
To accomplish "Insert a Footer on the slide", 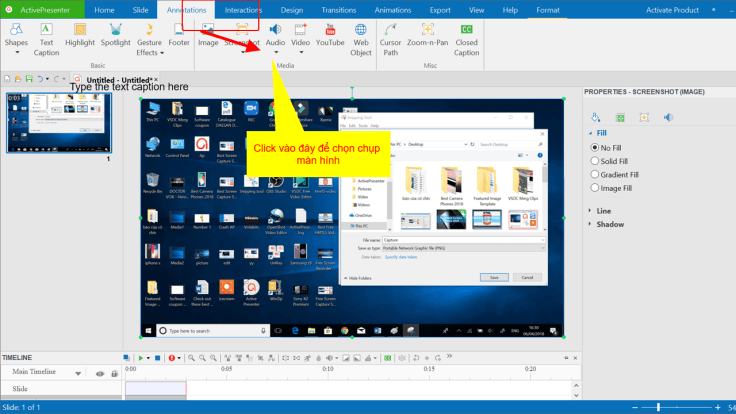I will [179, 36].
